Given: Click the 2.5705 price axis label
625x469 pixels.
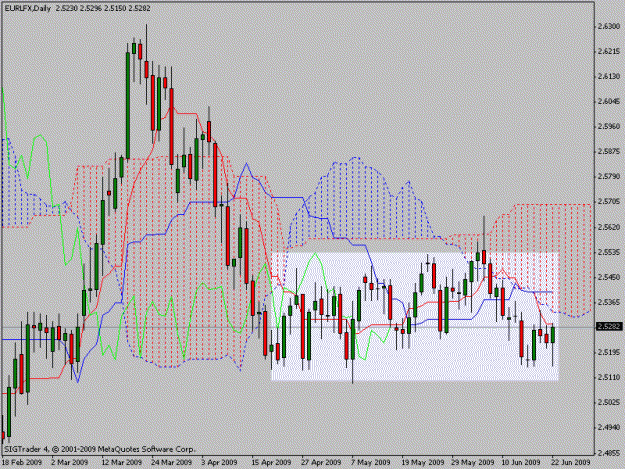Looking at the screenshot, I should (x=609, y=202).
